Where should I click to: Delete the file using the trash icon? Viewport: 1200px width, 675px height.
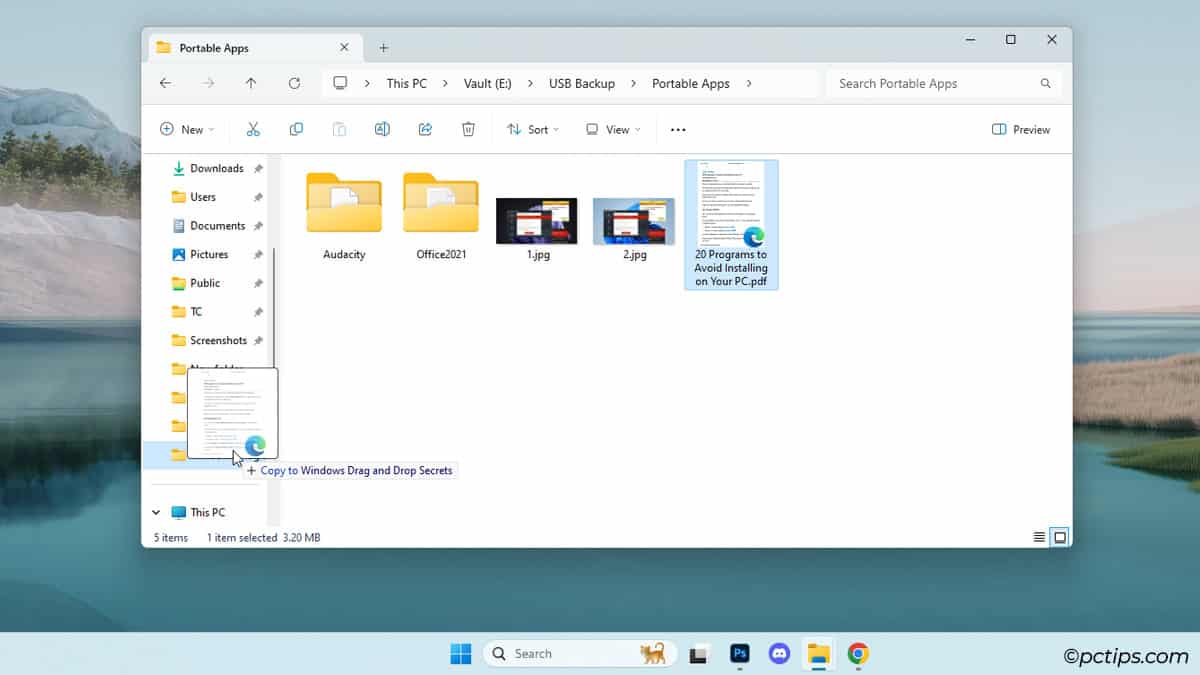(468, 129)
